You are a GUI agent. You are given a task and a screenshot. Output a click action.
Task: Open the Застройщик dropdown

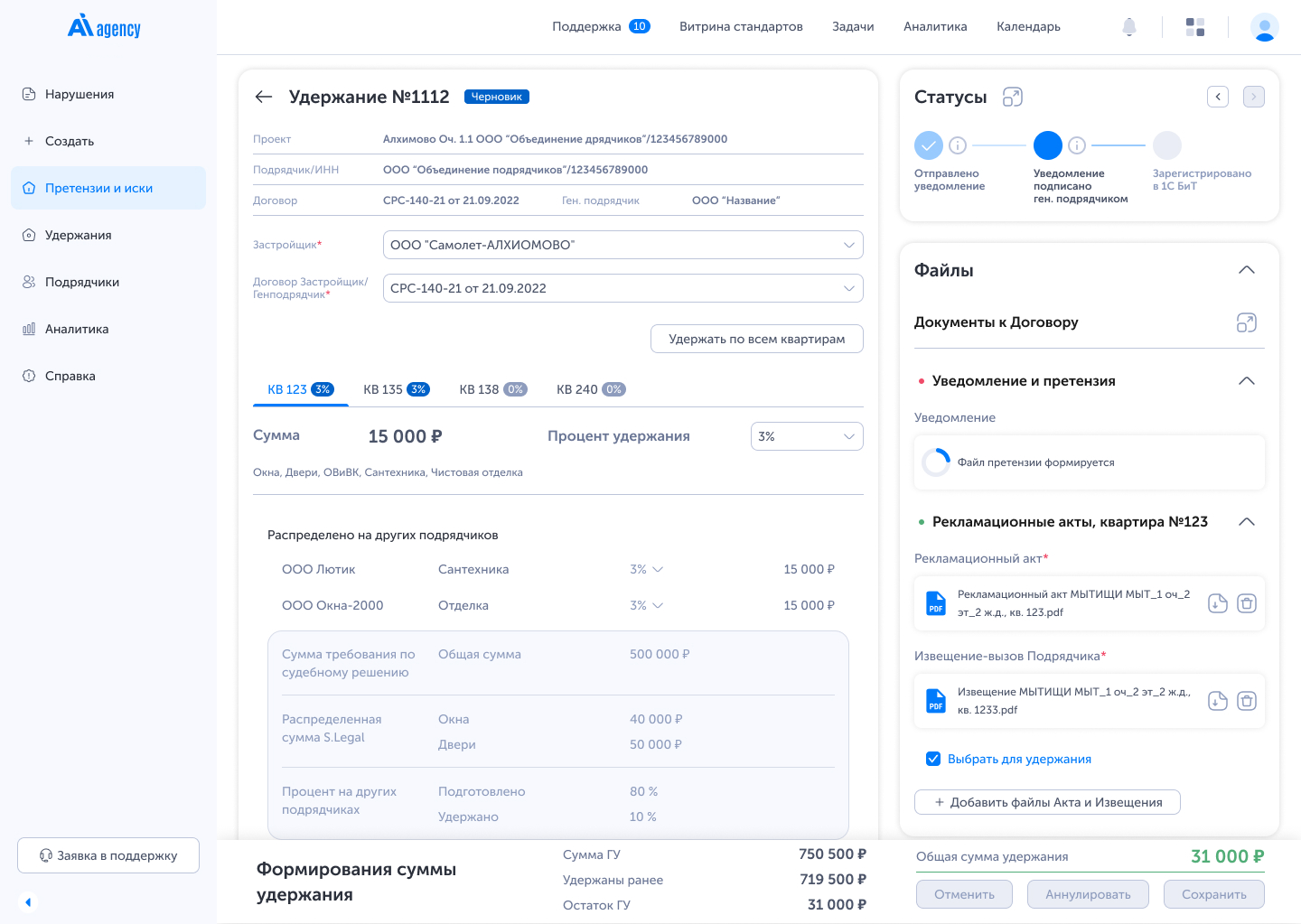(x=622, y=245)
